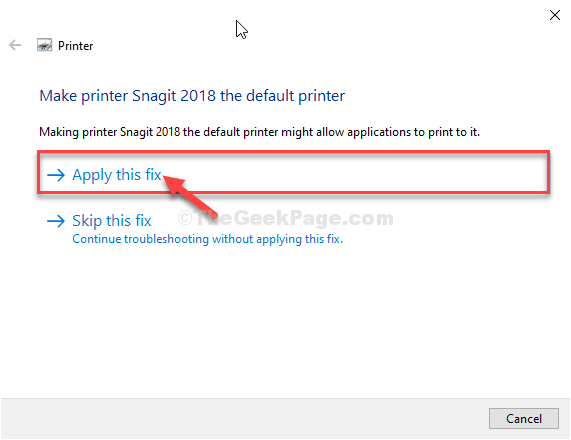571x440 pixels.
Task: Click inside the red highlighted Apply fix box
Action: 294,172
